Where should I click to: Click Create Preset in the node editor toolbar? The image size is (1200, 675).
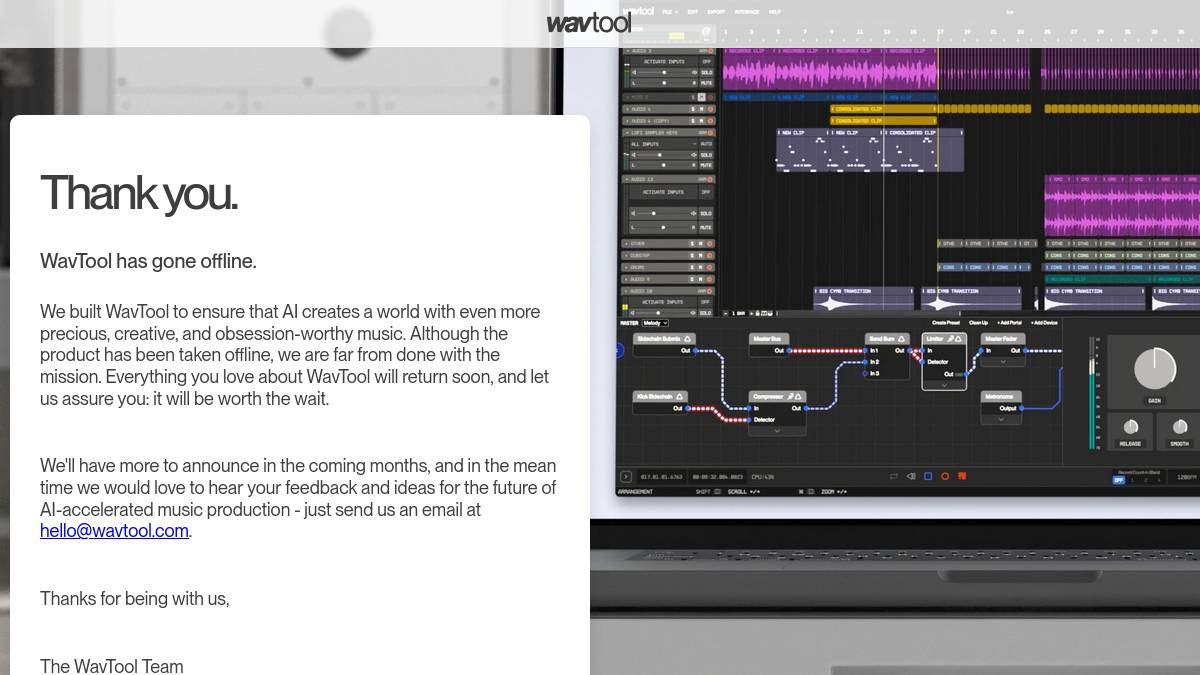tap(946, 323)
